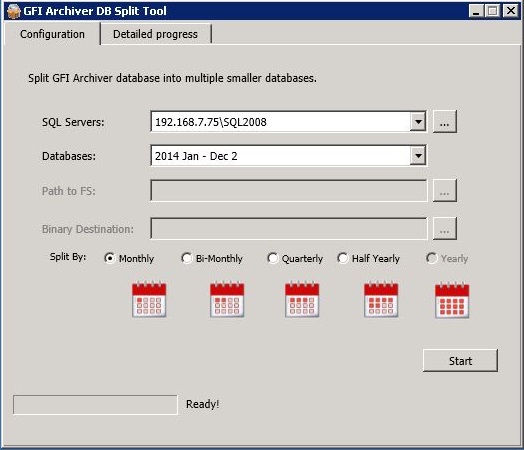Click the Yearly calendar icon
This screenshot has height=450, width=524.
tap(452, 300)
